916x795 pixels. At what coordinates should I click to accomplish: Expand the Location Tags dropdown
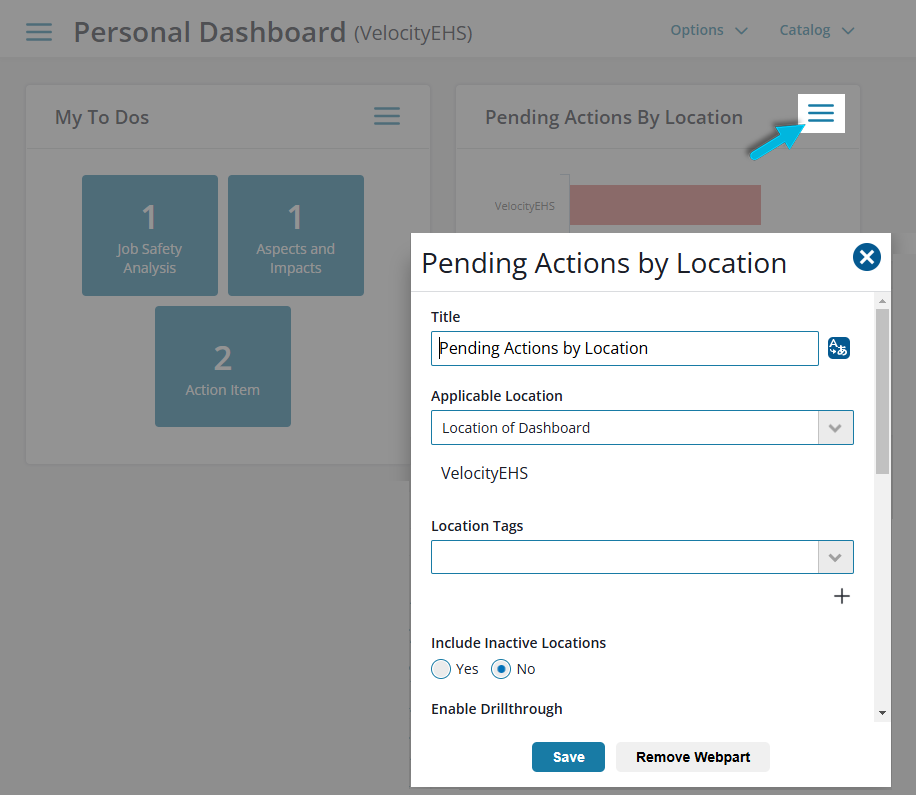pos(835,557)
